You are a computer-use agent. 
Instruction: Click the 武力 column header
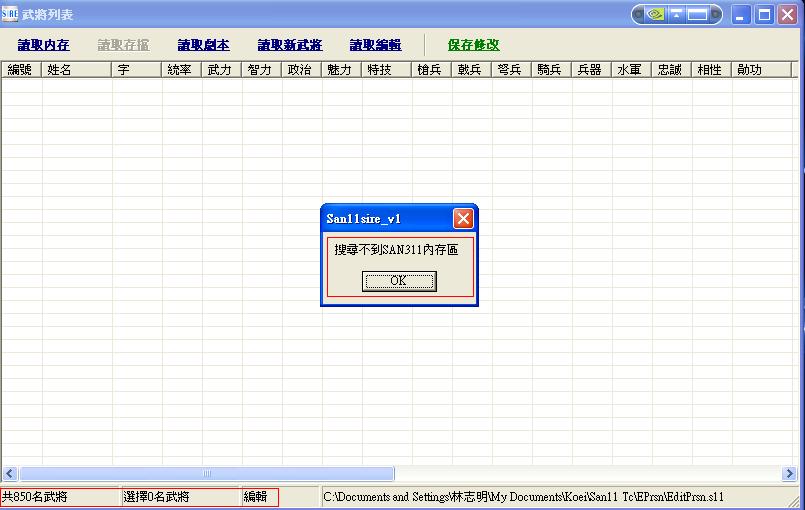tap(220, 70)
